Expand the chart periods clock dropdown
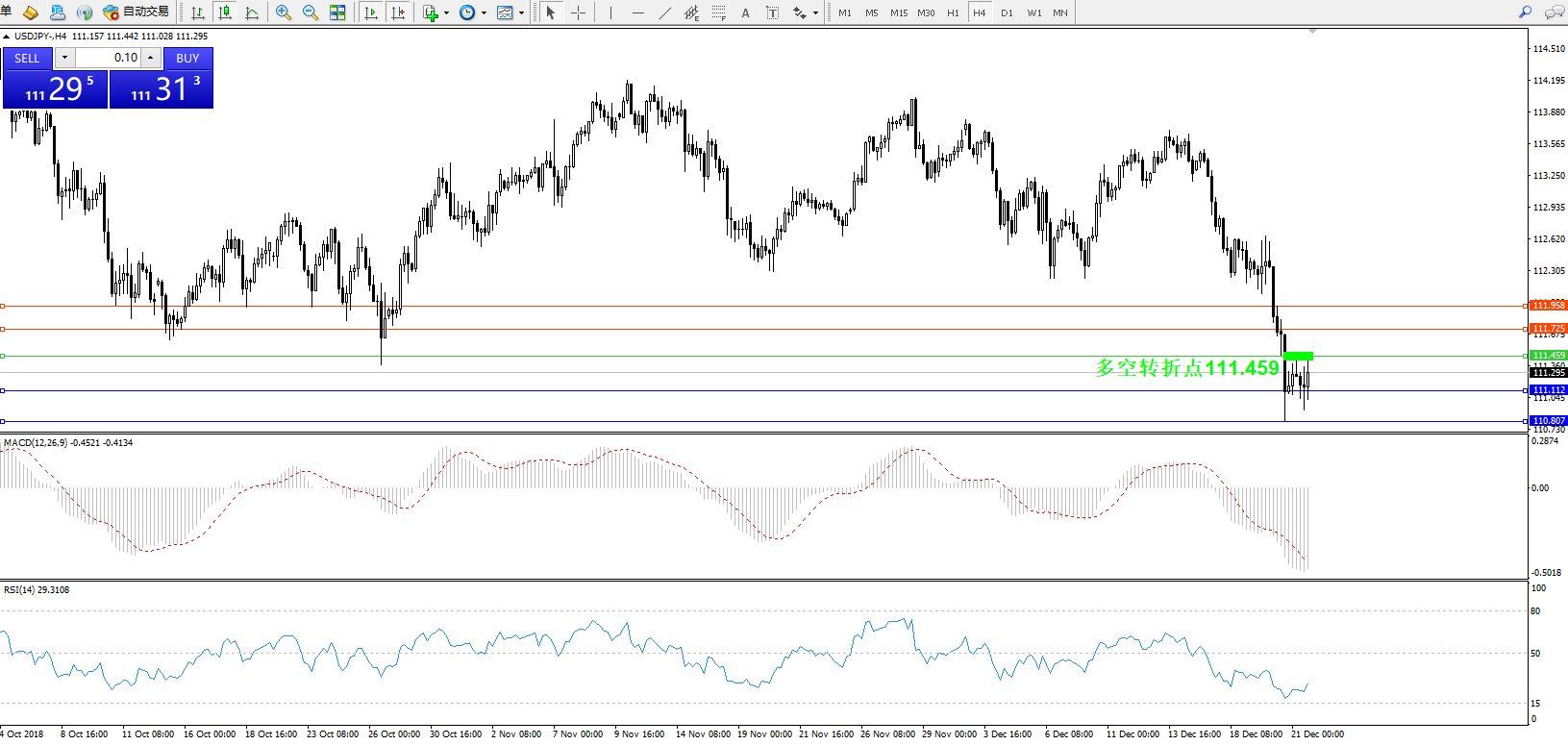This screenshot has height=745, width=1568. coord(484,12)
